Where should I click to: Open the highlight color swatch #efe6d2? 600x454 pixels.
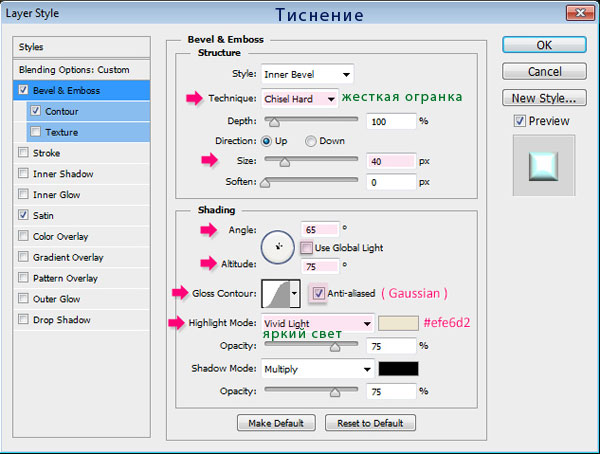[398, 323]
